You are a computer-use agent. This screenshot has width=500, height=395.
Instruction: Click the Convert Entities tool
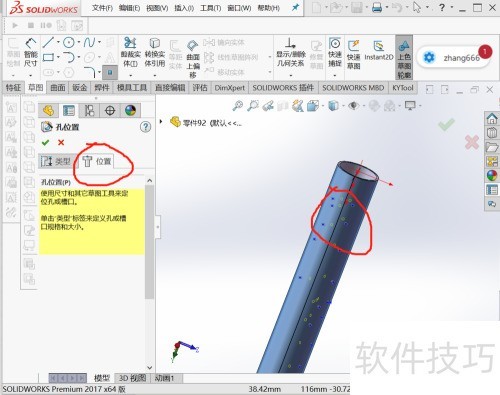[155, 53]
